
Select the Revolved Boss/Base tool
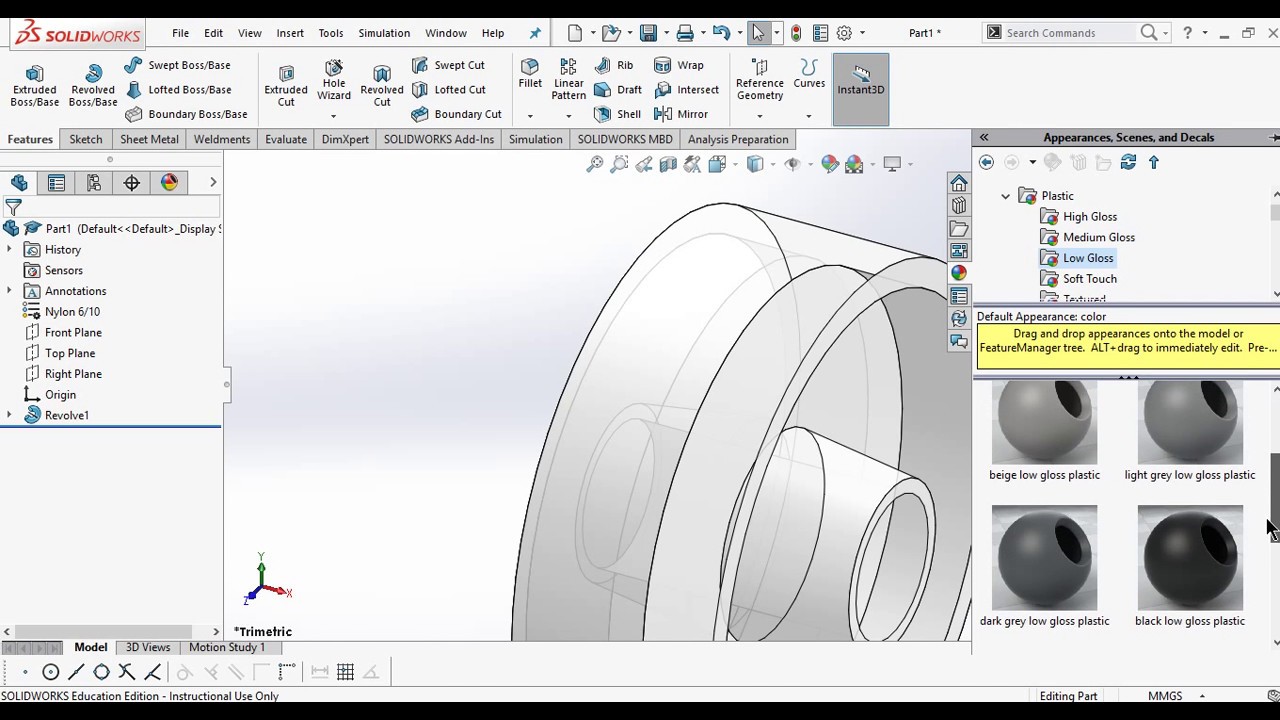click(x=93, y=86)
